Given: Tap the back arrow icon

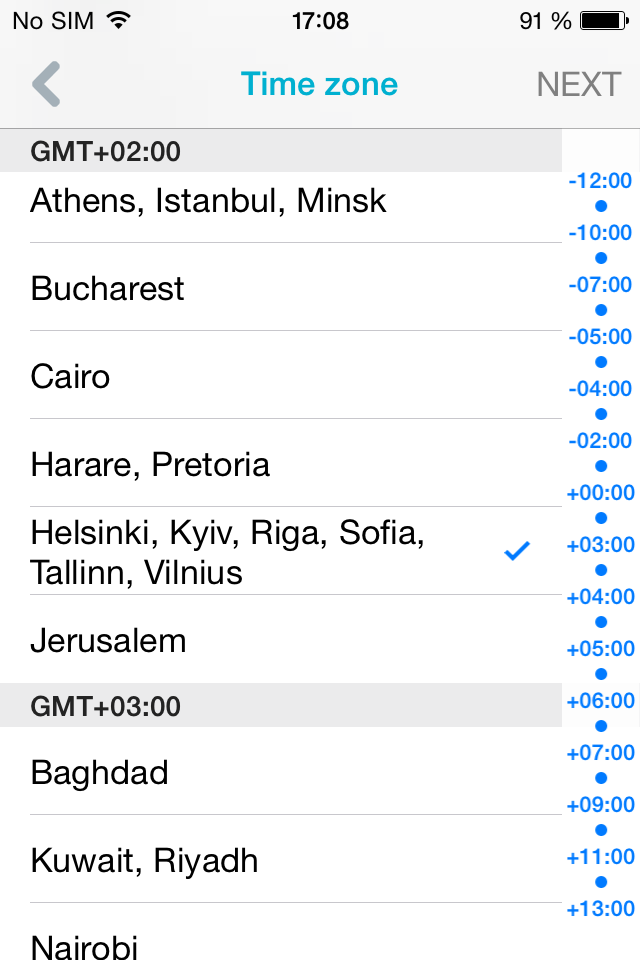Looking at the screenshot, I should 46,84.
